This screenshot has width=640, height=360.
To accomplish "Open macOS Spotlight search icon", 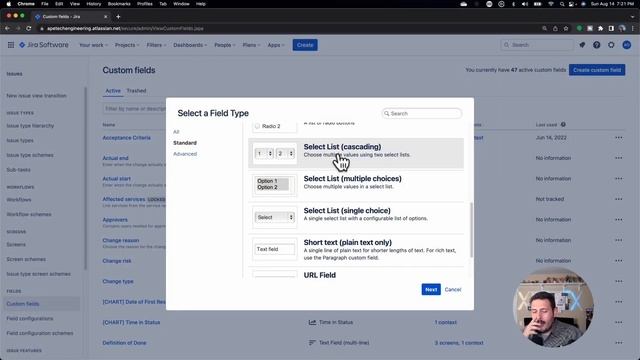I will click(562, 4).
